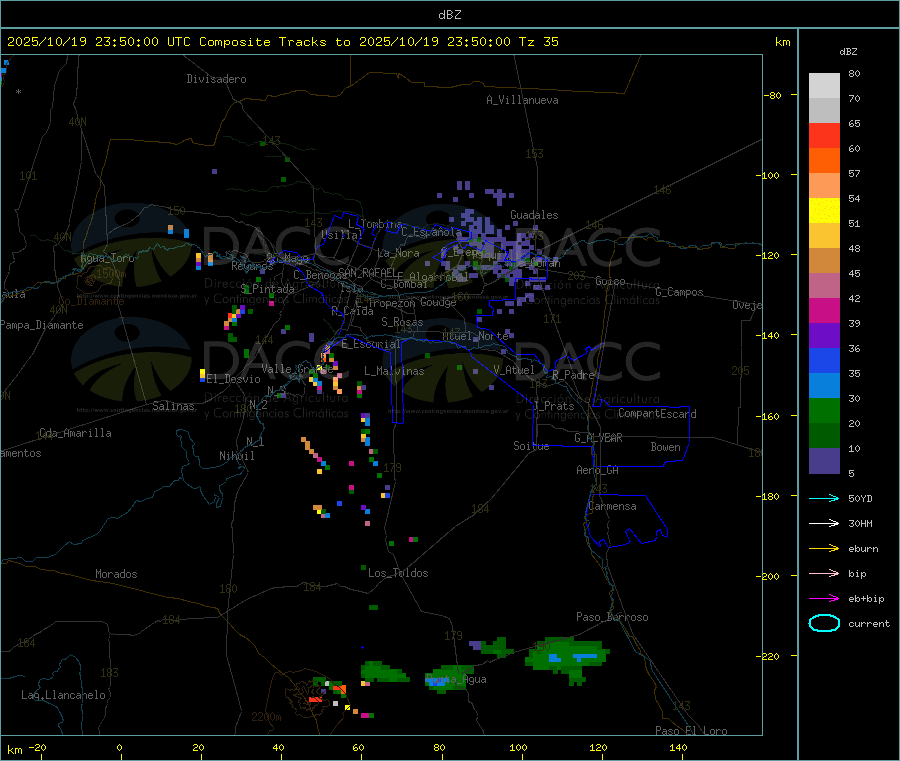Click the Carmensa town label
Viewport: 900px width, 761px height.
point(612,506)
